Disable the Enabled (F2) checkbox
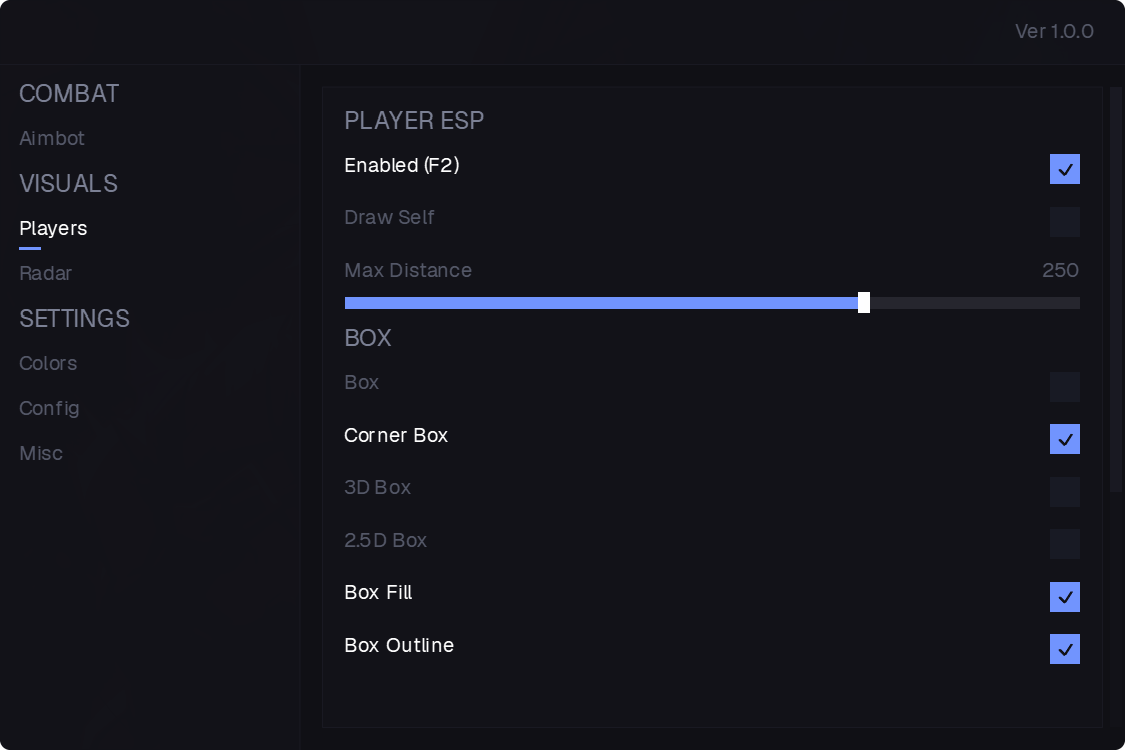 click(x=1065, y=169)
